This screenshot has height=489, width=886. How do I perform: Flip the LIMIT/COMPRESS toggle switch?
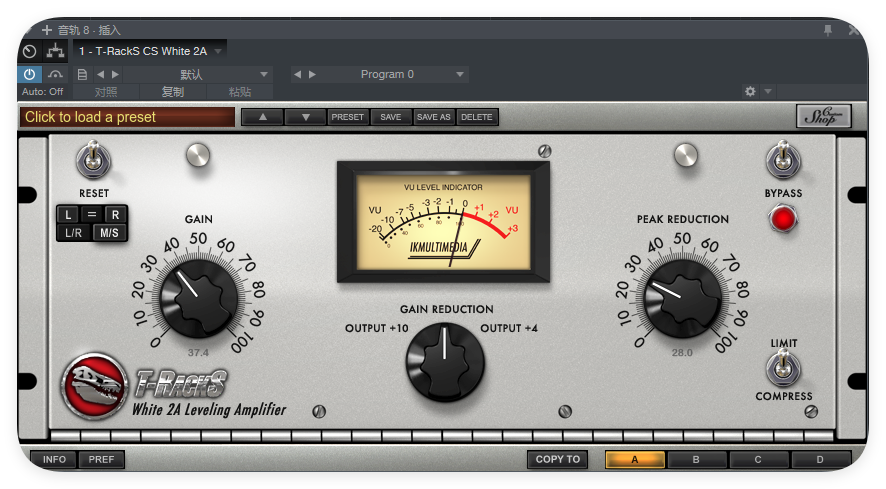(783, 367)
